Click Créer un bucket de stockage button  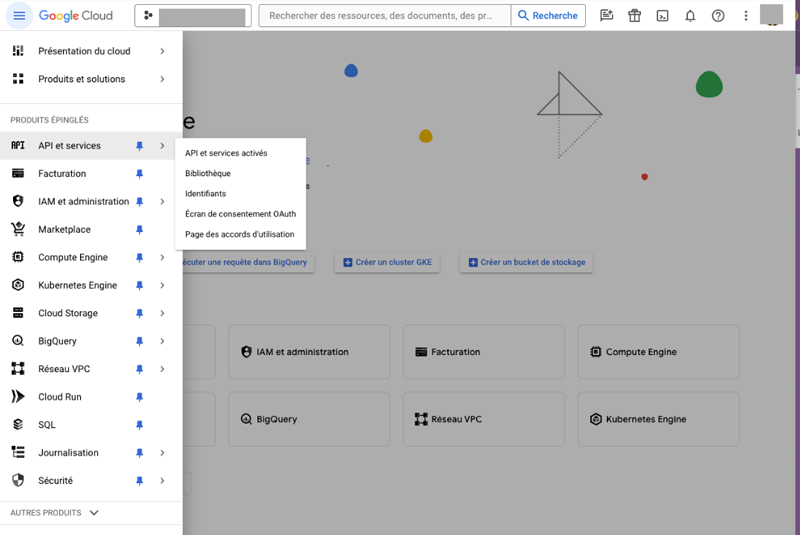click(526, 262)
